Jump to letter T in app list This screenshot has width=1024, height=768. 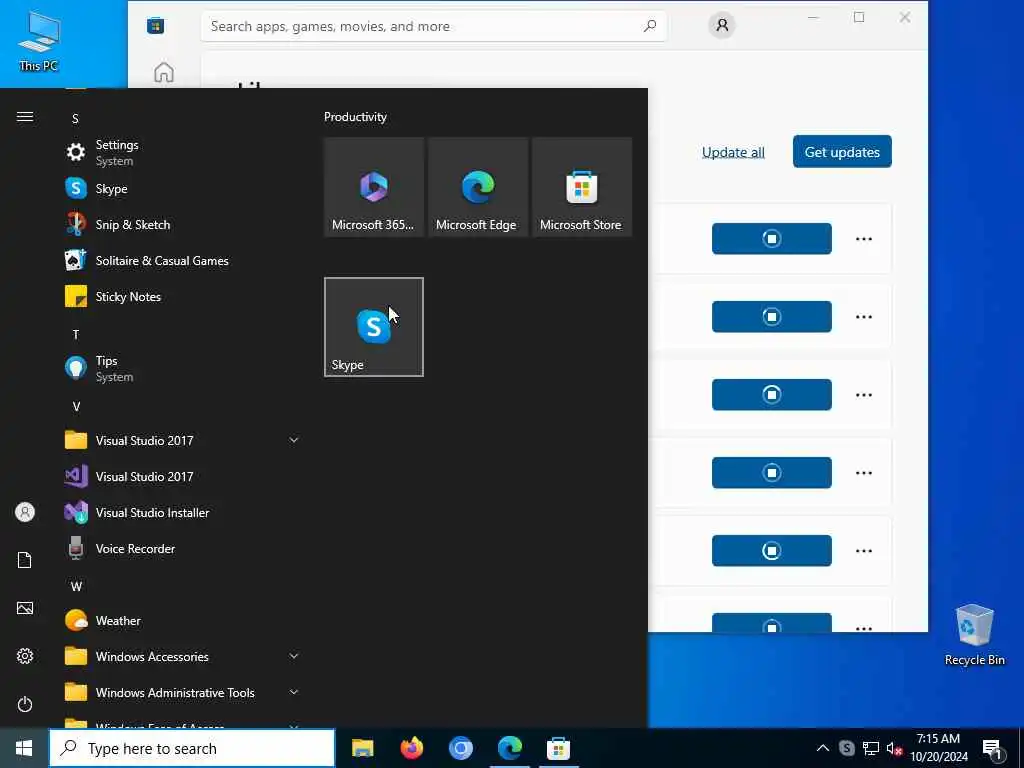[x=76, y=335]
